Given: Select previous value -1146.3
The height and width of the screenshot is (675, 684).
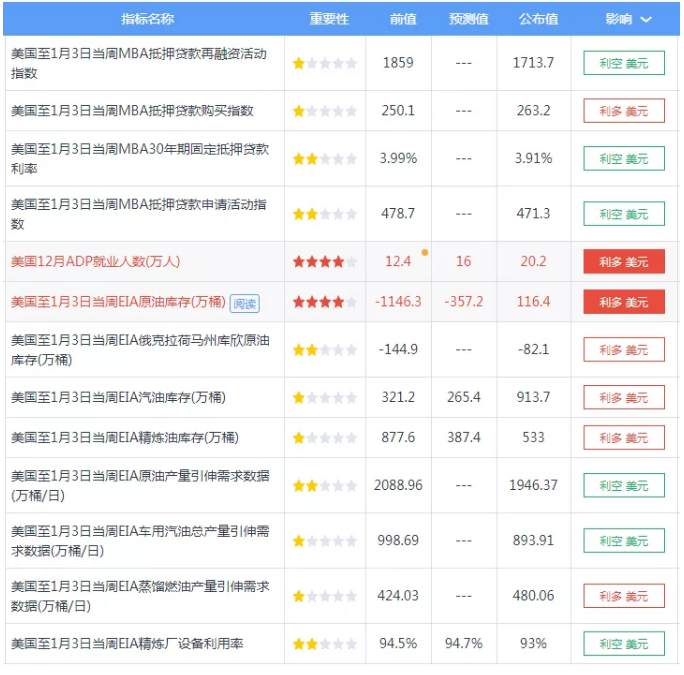Looking at the screenshot, I should [x=398, y=301].
